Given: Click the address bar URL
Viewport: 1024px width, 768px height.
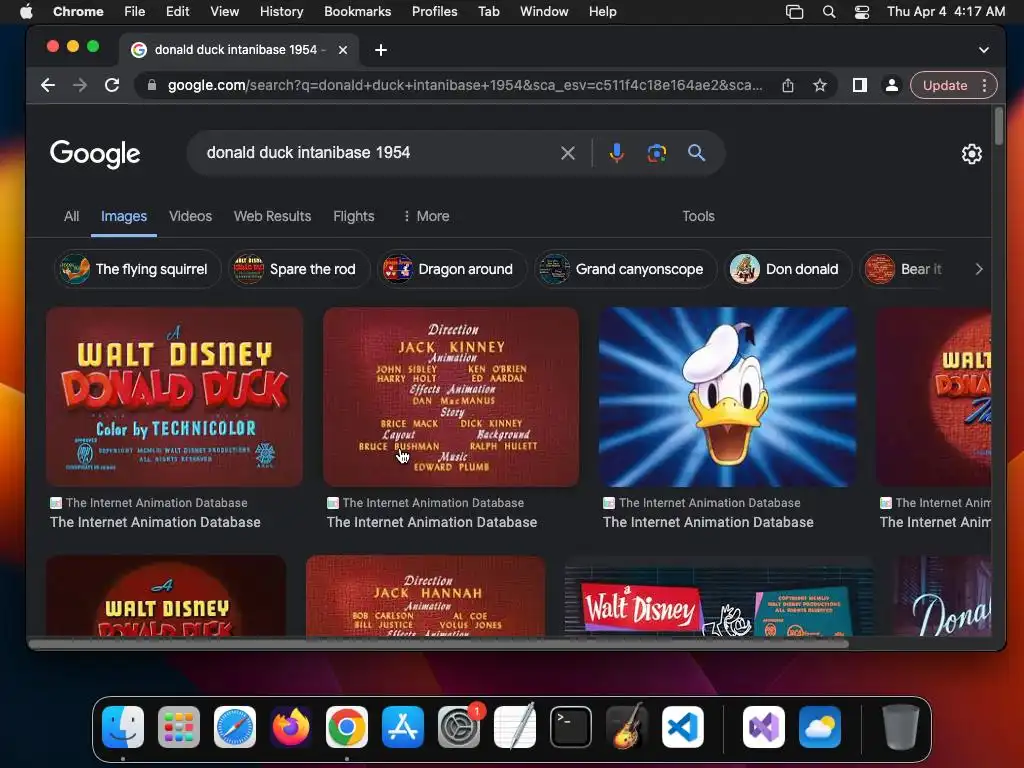Looking at the screenshot, I should point(465,86).
